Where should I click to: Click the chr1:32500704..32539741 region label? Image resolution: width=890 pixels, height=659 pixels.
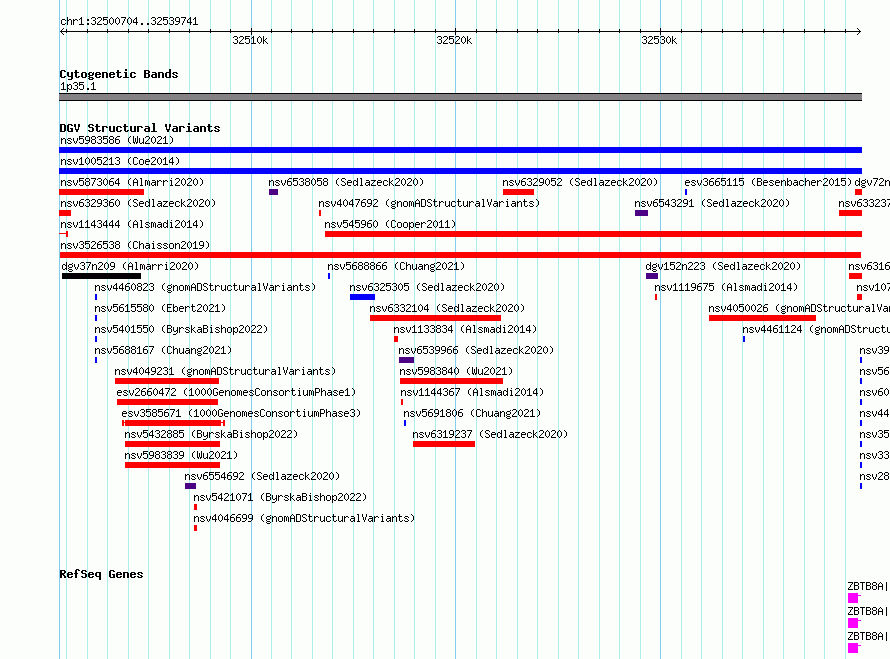pyautogui.click(x=129, y=22)
